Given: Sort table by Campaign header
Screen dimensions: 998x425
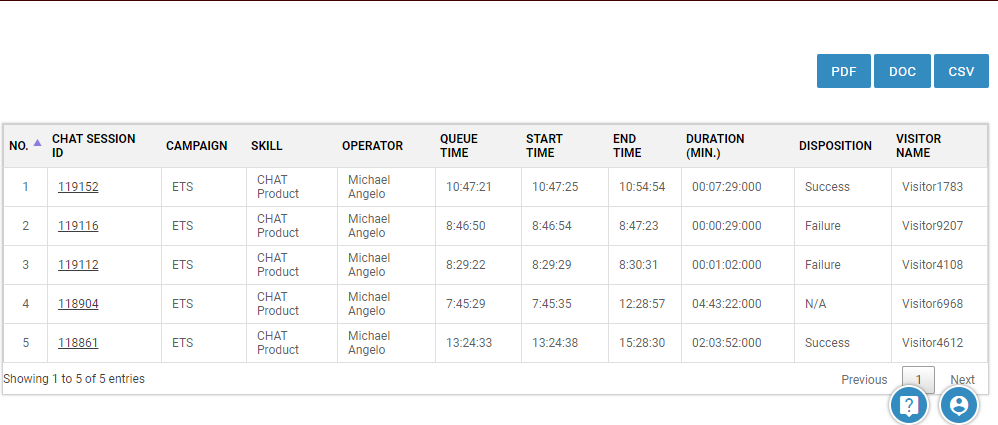Looking at the screenshot, I should (196, 146).
